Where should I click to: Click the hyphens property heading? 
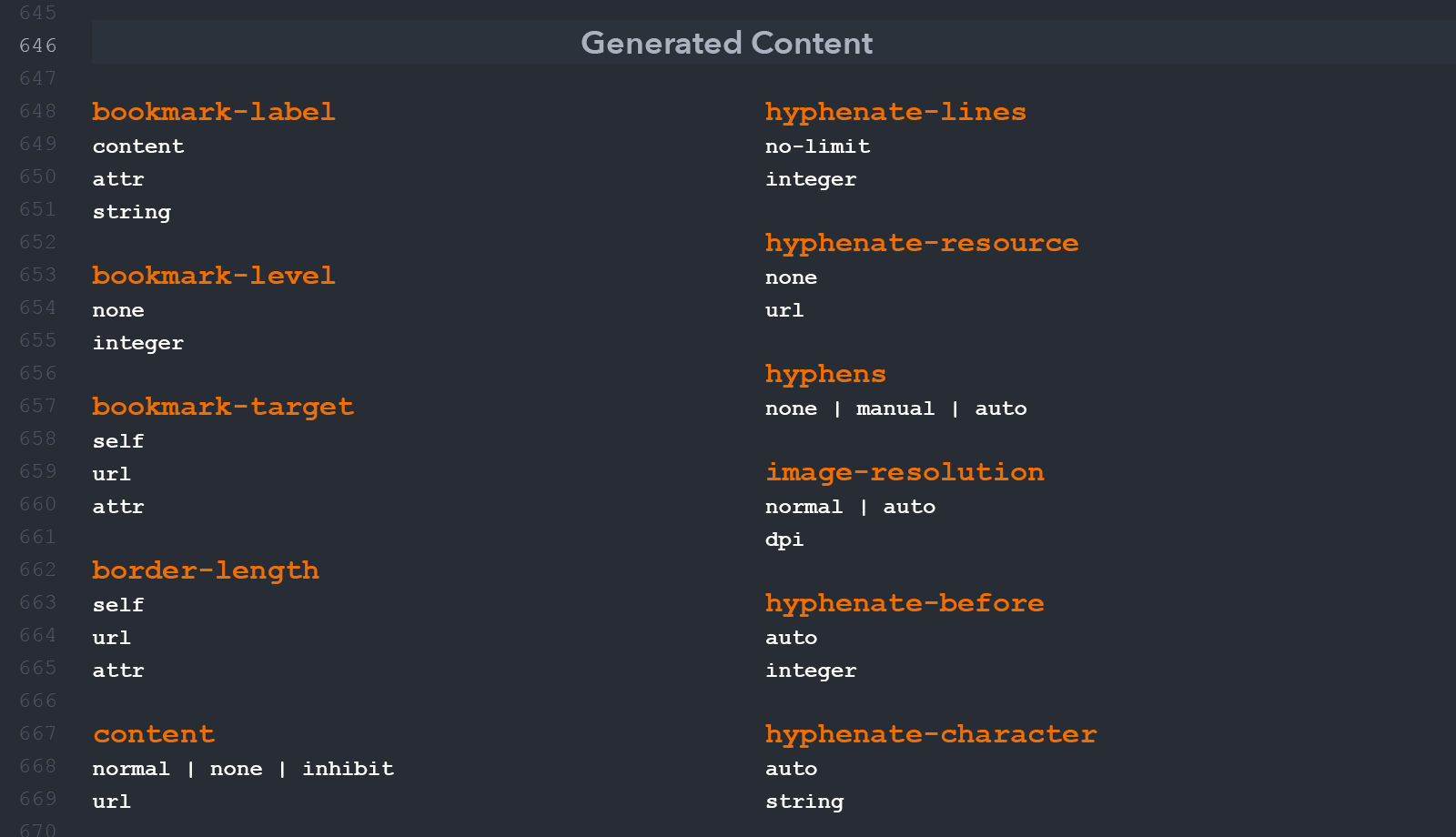pos(825,375)
